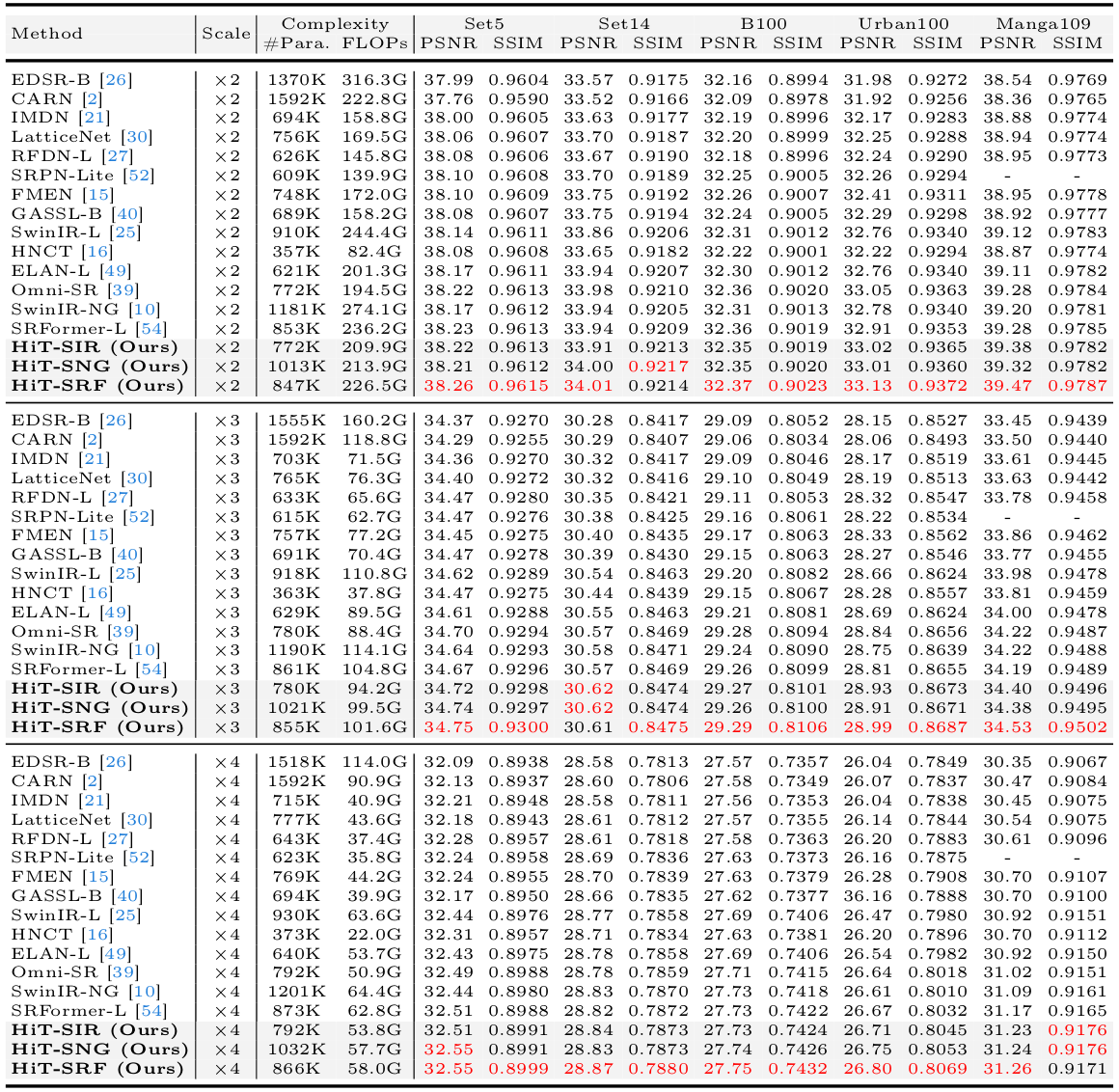Open citation [16] in HNCT row with 363K parameters
The height and width of the screenshot is (1092, 1119).
pos(97,593)
